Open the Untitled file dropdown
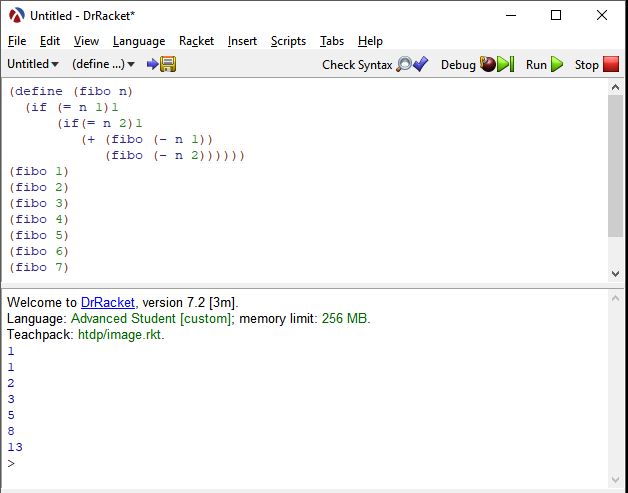The image size is (628, 493). point(33,64)
